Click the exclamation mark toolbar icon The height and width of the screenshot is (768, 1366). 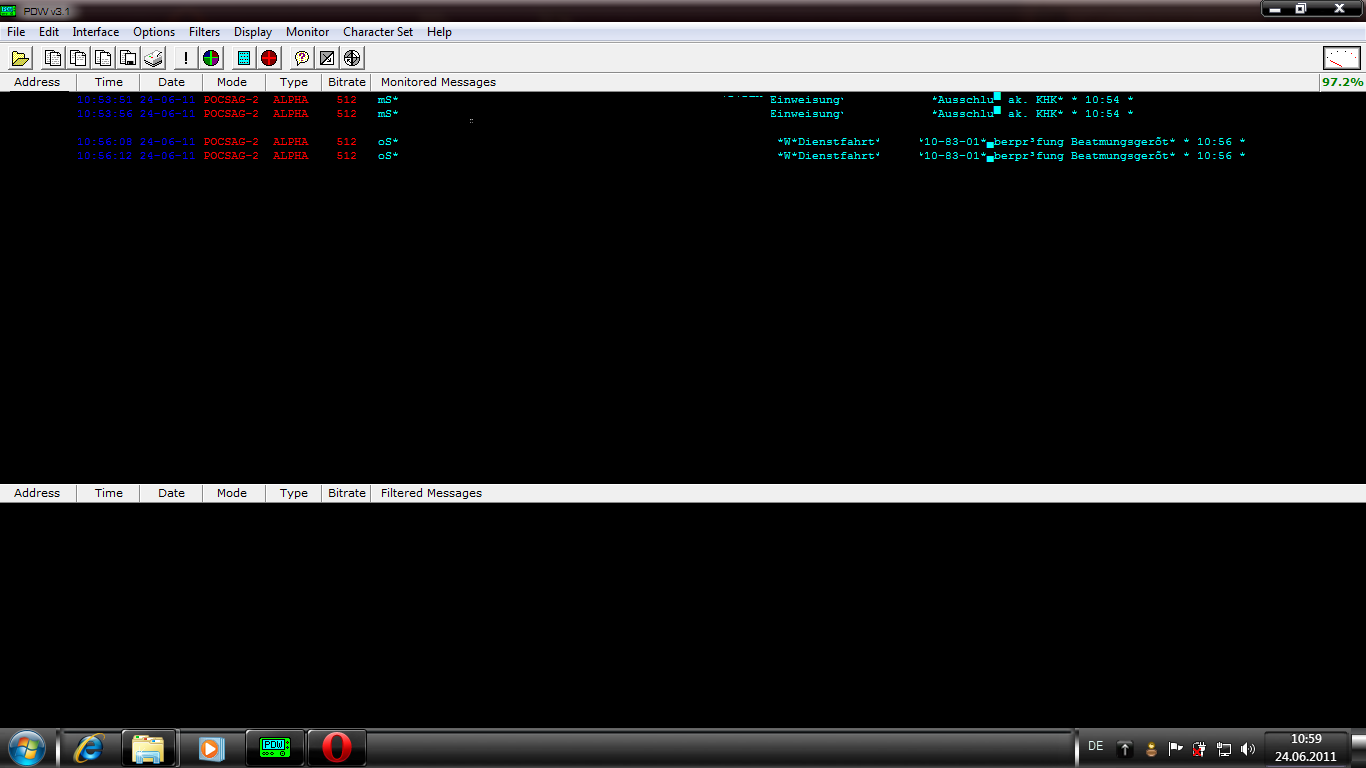(x=186, y=58)
